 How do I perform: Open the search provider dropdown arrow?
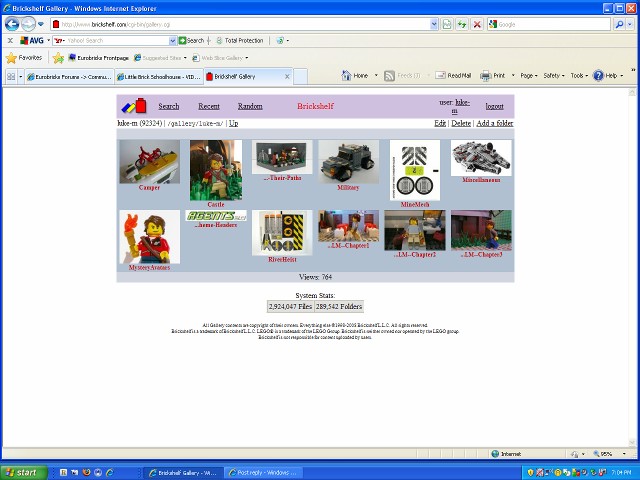[630, 24]
